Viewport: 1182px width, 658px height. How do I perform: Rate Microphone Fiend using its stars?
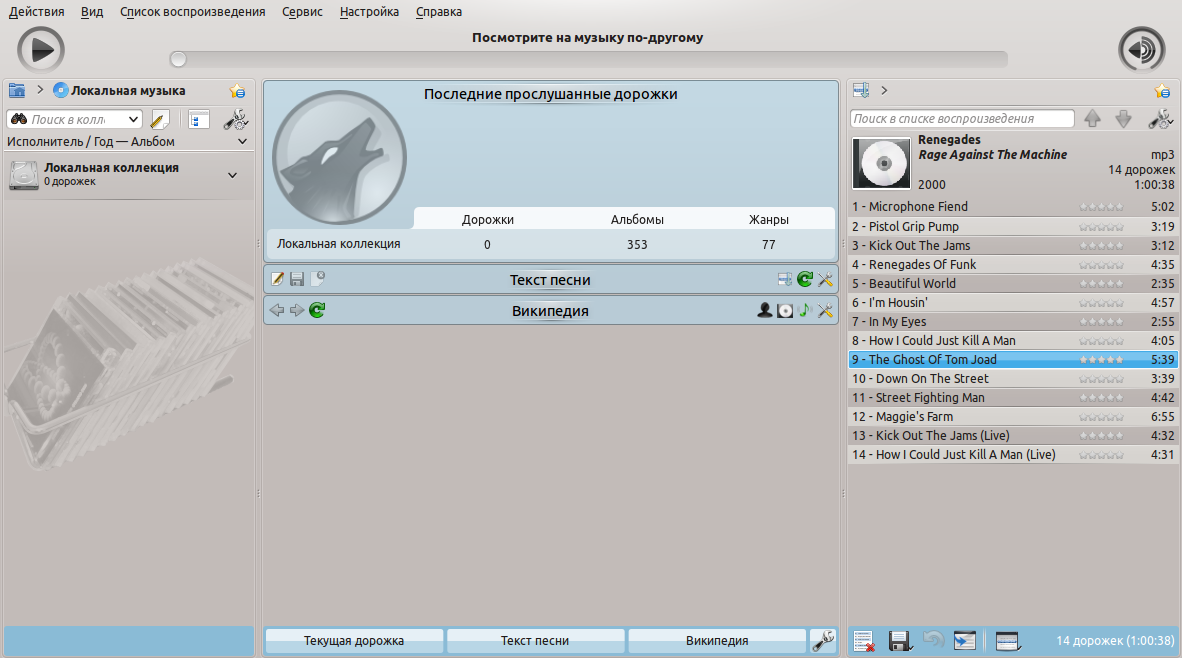[x=1101, y=207]
